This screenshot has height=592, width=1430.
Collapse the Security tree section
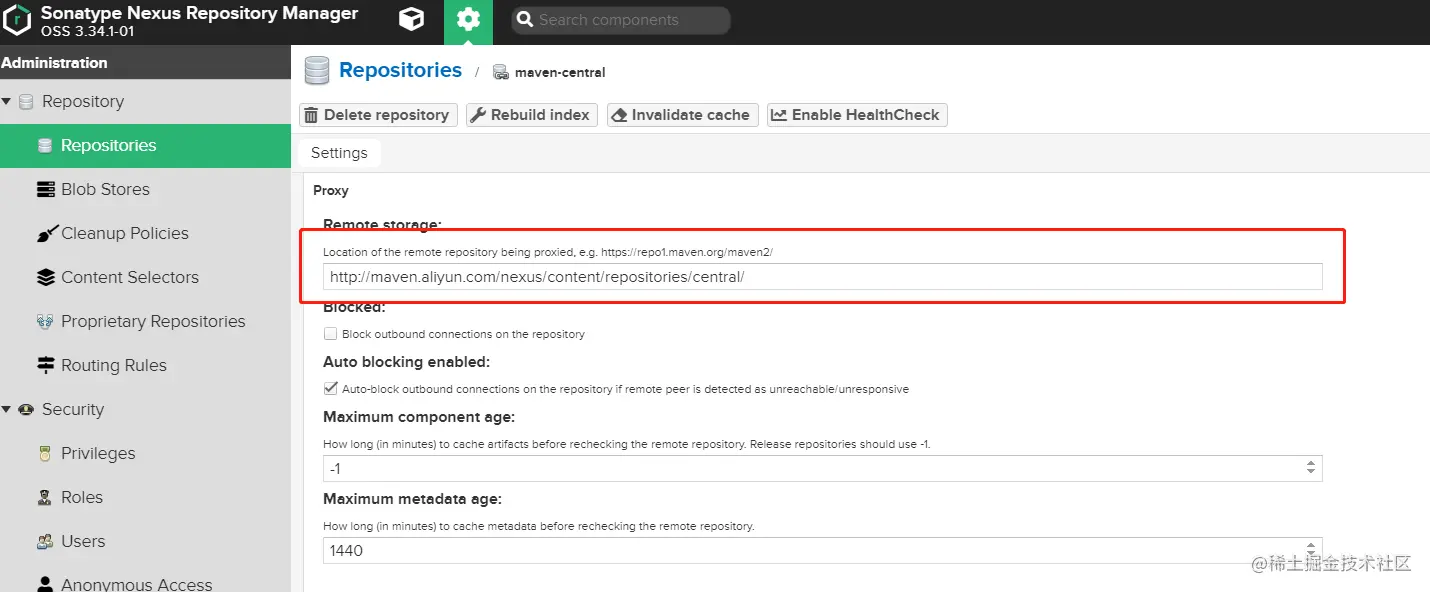tap(8, 409)
